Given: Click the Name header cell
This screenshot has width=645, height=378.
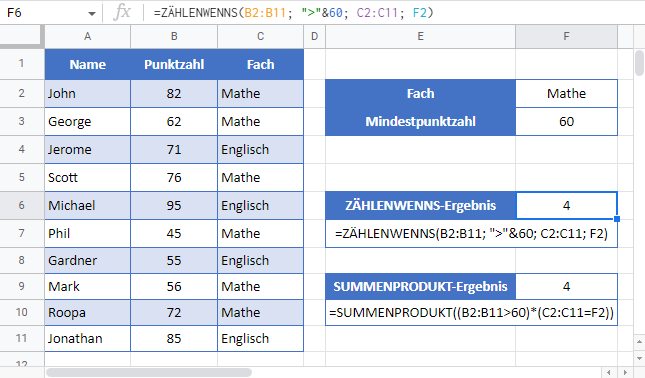Looking at the screenshot, I should [88, 64].
